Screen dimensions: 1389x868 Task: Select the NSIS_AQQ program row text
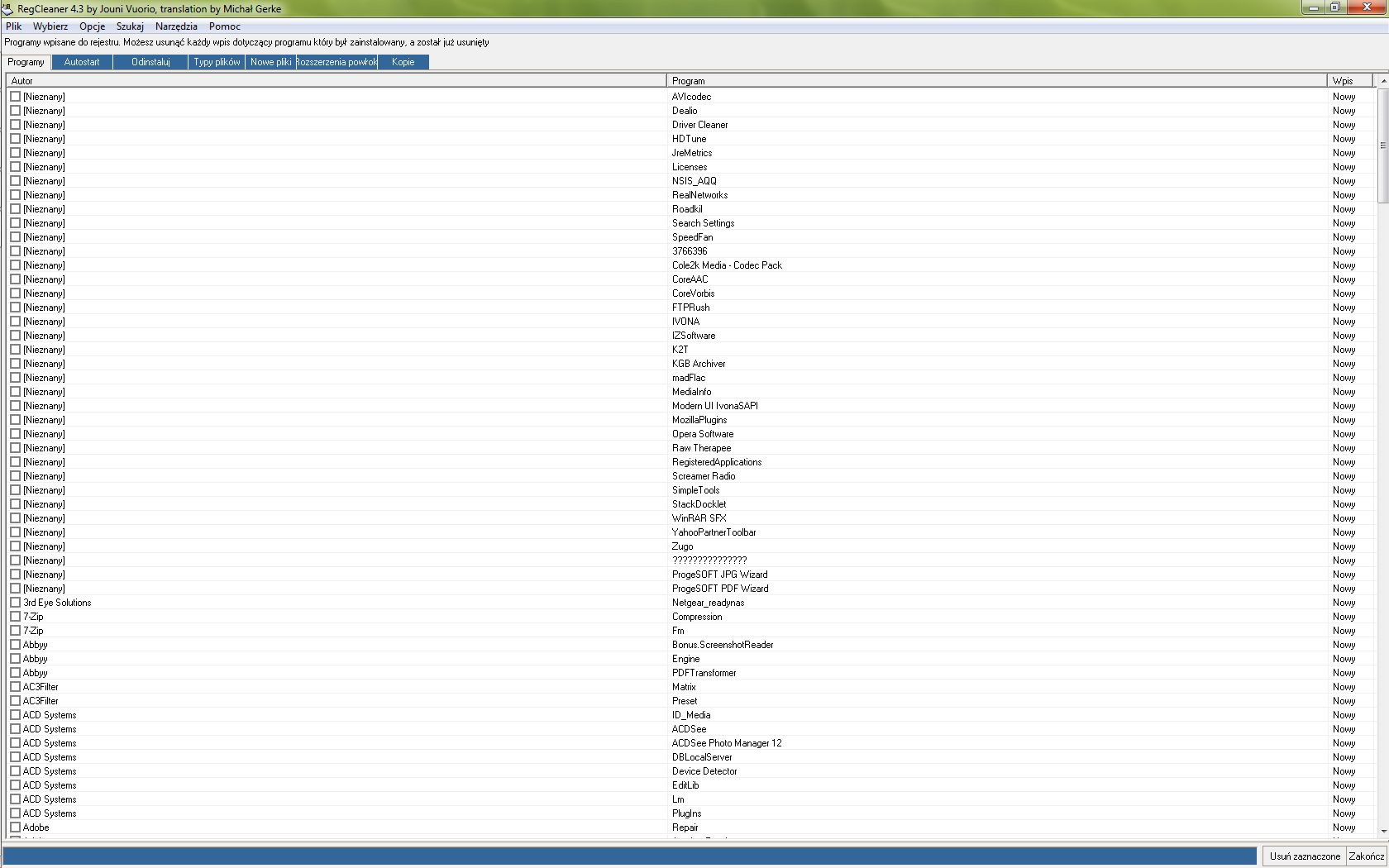pyautogui.click(x=694, y=181)
